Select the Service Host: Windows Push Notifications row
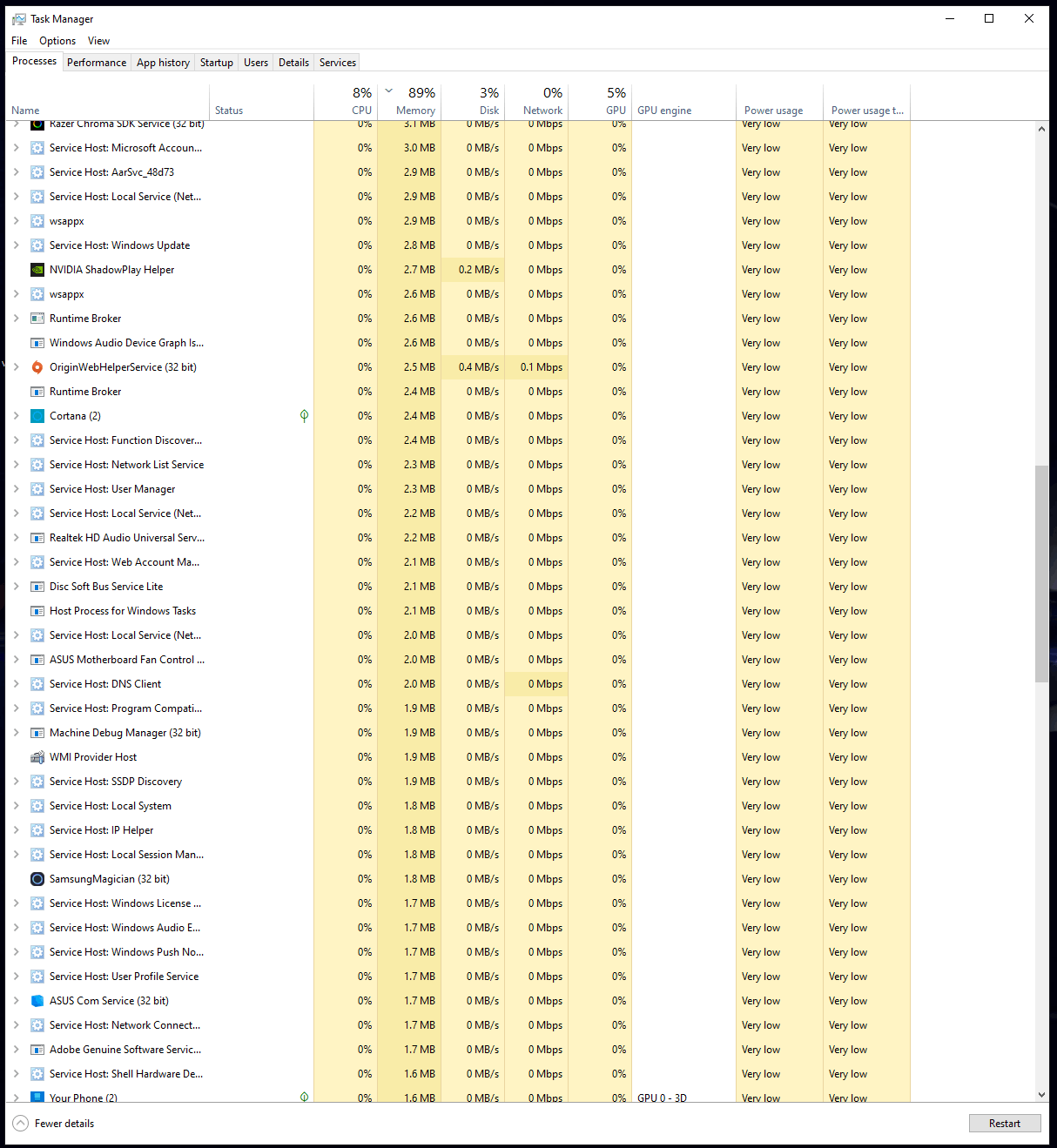The width and height of the screenshot is (1057, 1148). 459,952
